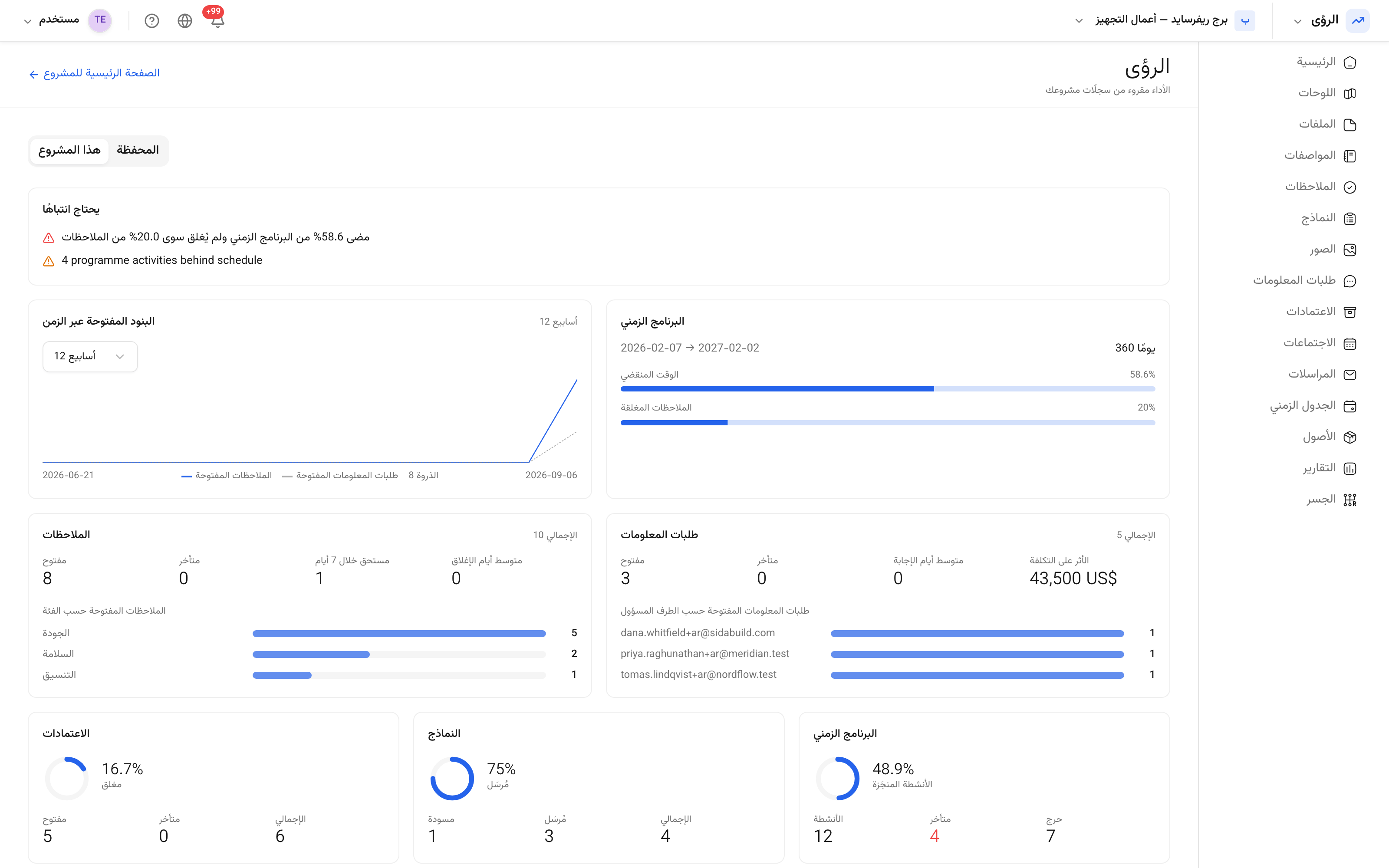Click the الجودة category bar
This screenshot has width=1389, height=868.
399,633
